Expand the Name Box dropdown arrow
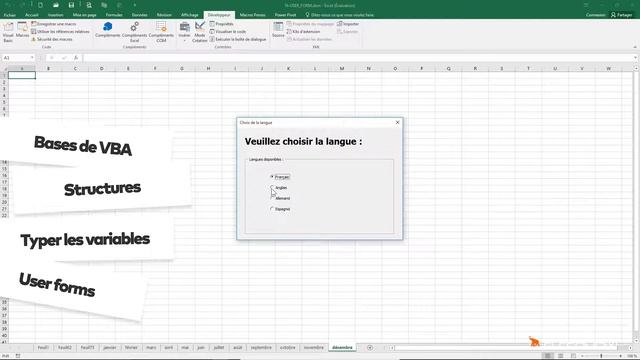The width and height of the screenshot is (640, 360). click(32, 58)
